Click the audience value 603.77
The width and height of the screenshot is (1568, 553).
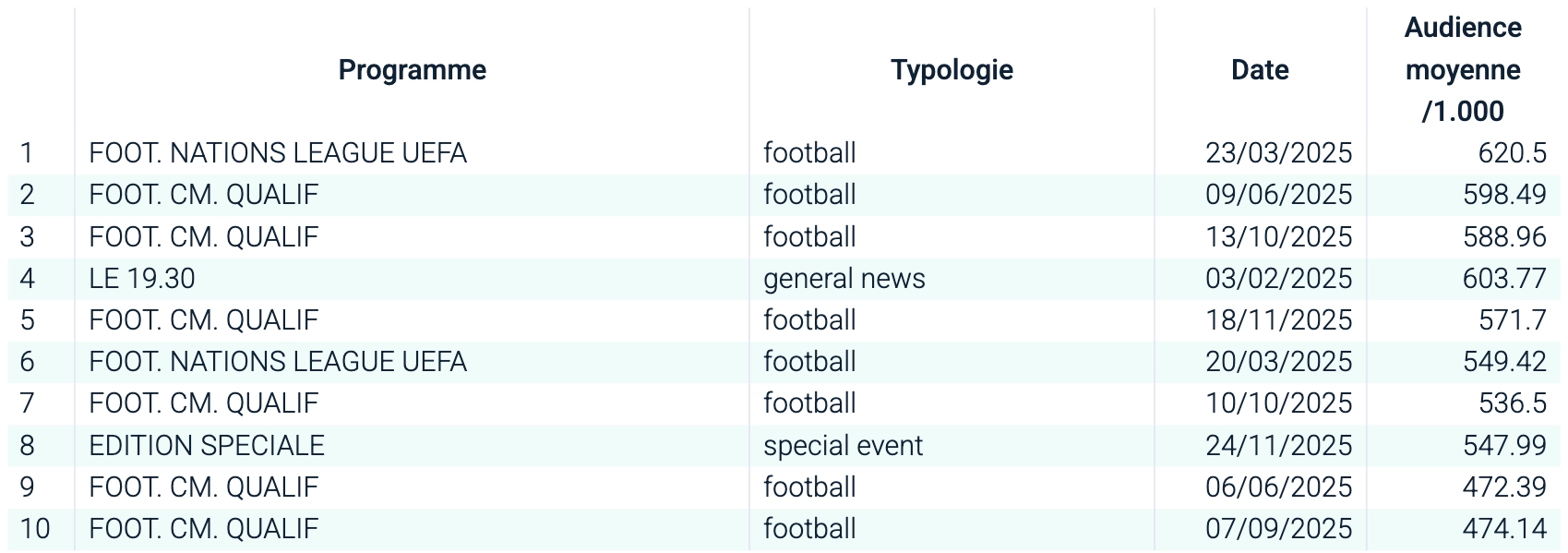click(1504, 279)
